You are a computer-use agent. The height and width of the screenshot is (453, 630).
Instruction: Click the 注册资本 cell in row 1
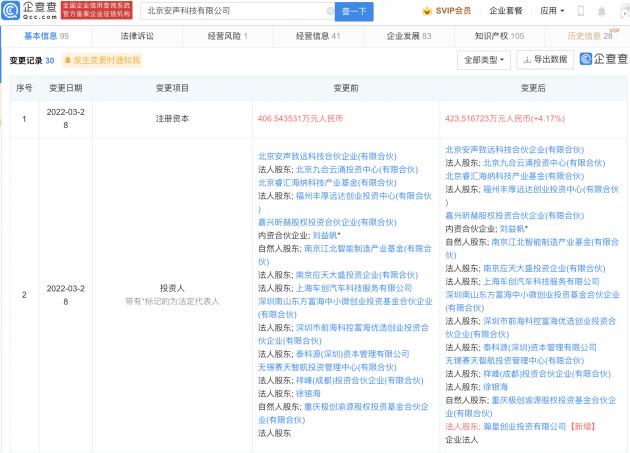coord(172,119)
